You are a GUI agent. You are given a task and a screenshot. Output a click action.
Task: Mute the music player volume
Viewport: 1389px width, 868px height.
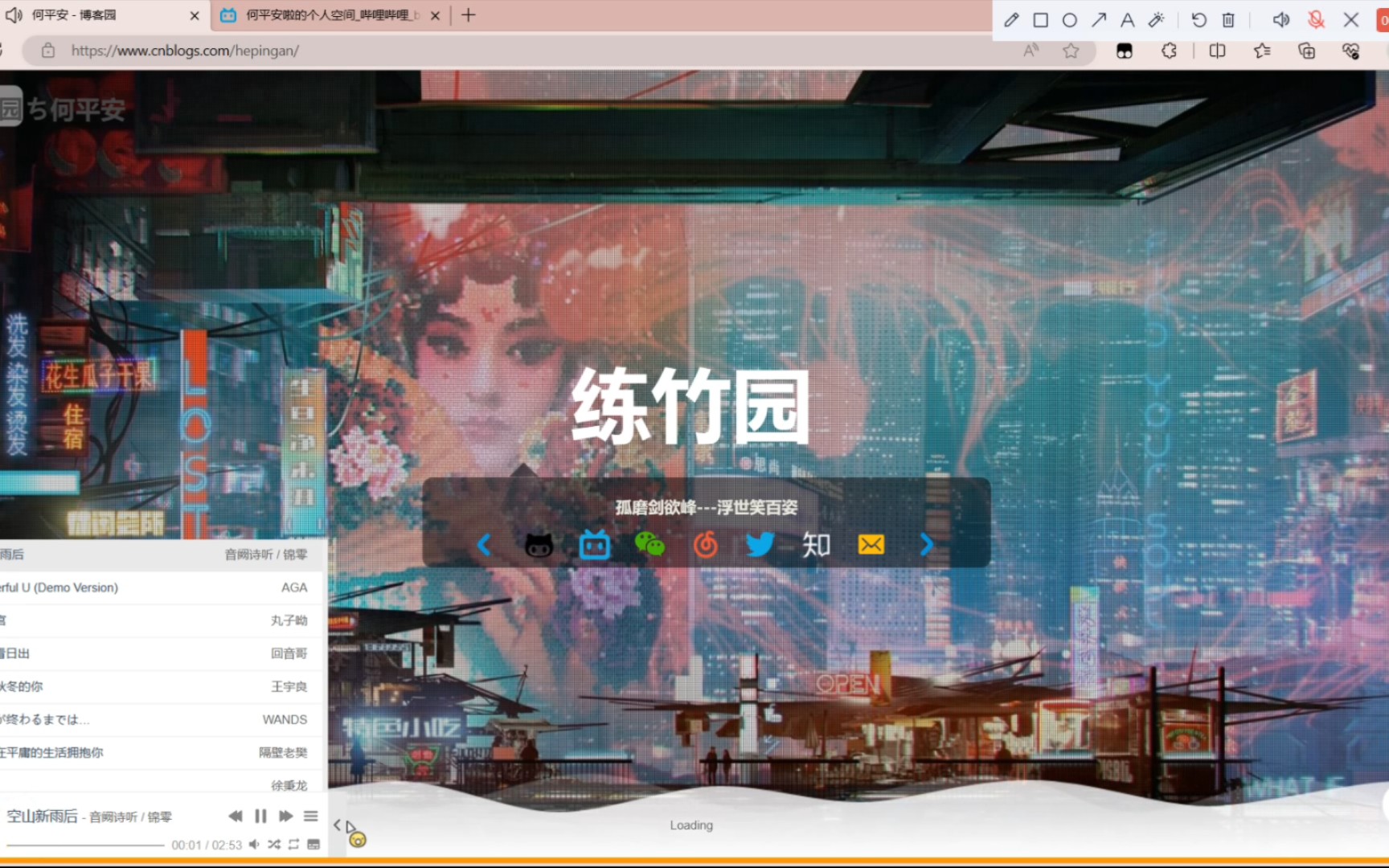coord(254,845)
